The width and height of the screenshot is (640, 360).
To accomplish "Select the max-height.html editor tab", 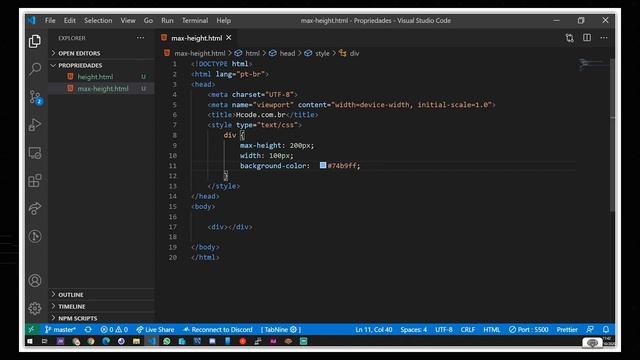I will tap(196, 38).
